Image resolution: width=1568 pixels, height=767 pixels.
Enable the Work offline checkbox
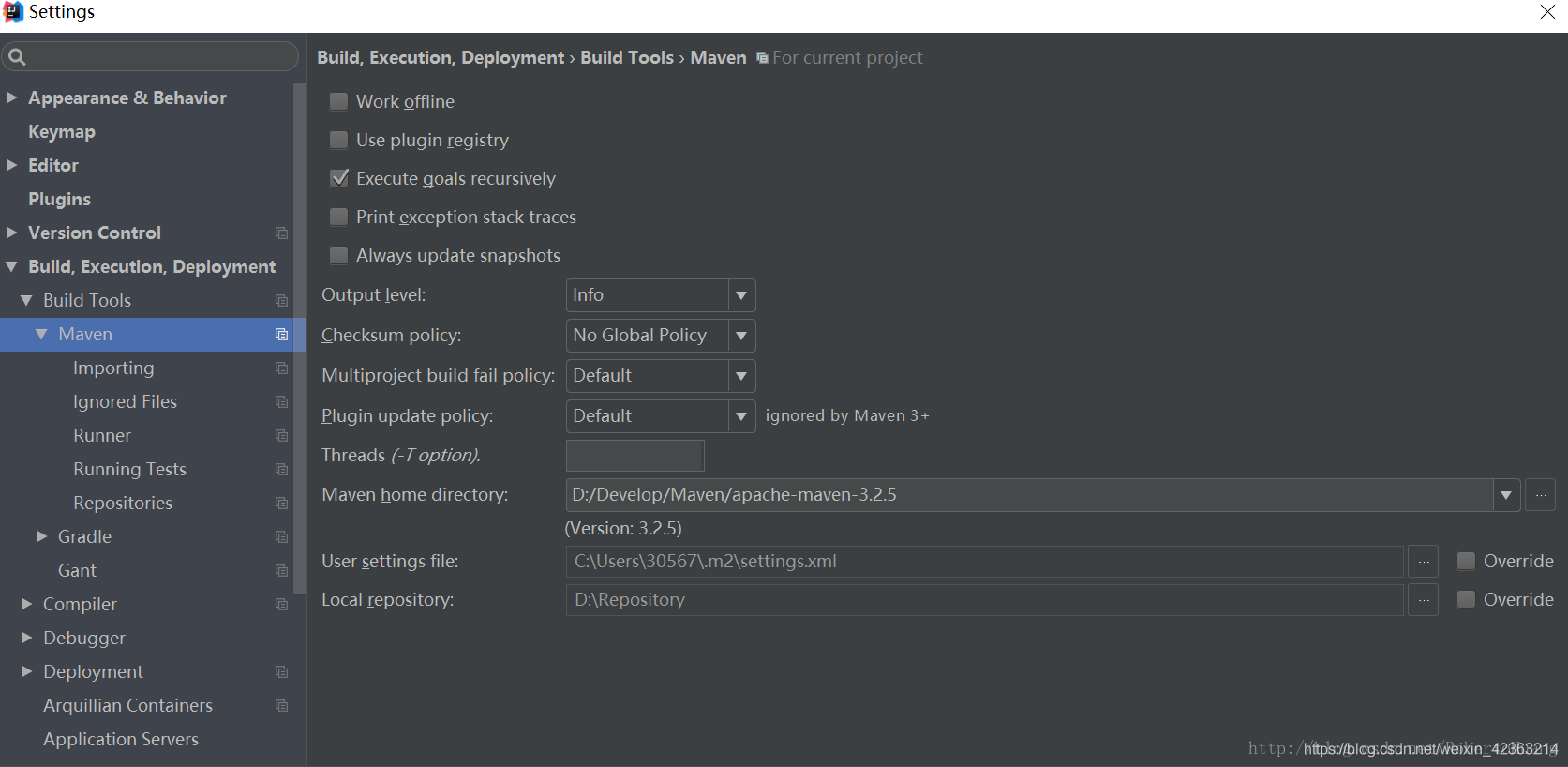339,101
